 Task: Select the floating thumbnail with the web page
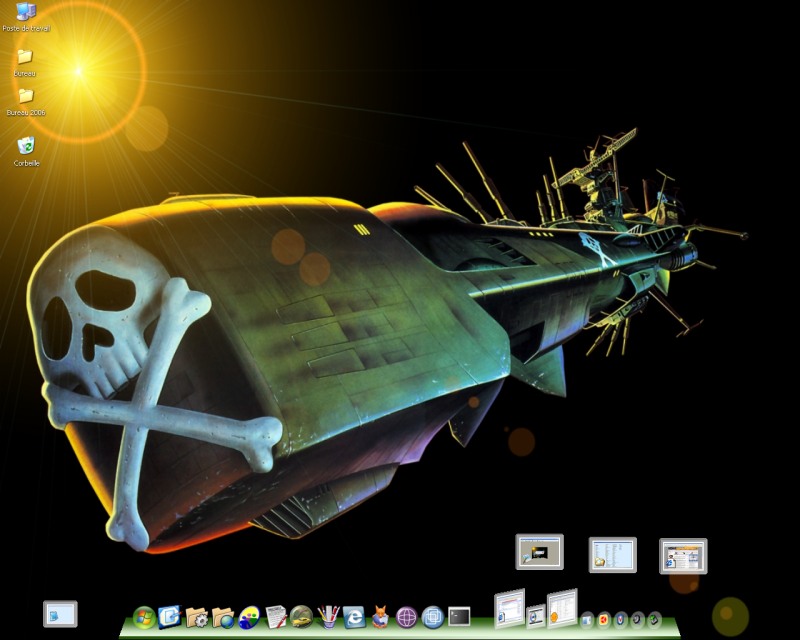[x=683, y=556]
